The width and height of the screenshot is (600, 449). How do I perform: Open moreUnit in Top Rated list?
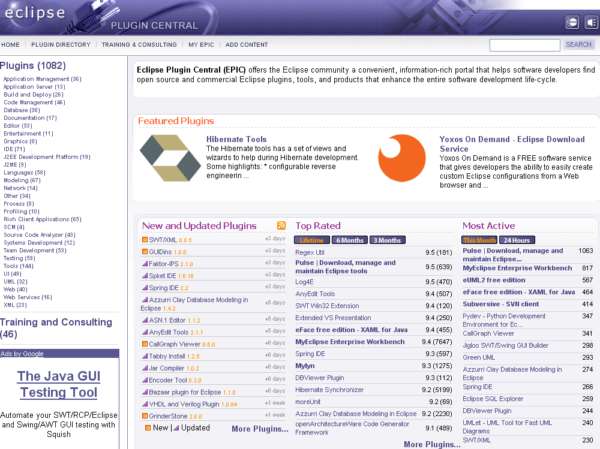[308, 402]
